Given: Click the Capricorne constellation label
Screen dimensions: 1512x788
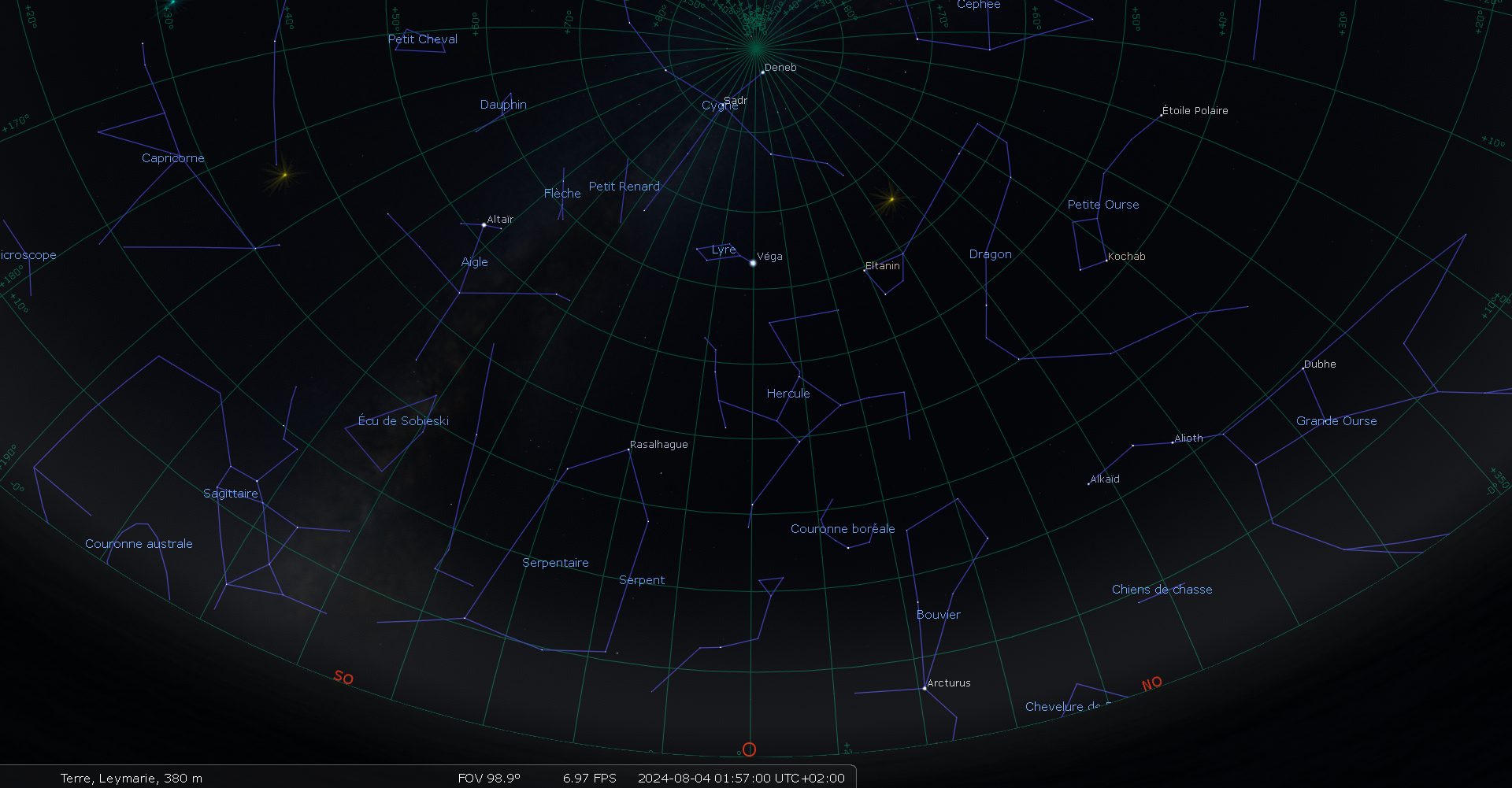Looking at the screenshot, I should (173, 158).
